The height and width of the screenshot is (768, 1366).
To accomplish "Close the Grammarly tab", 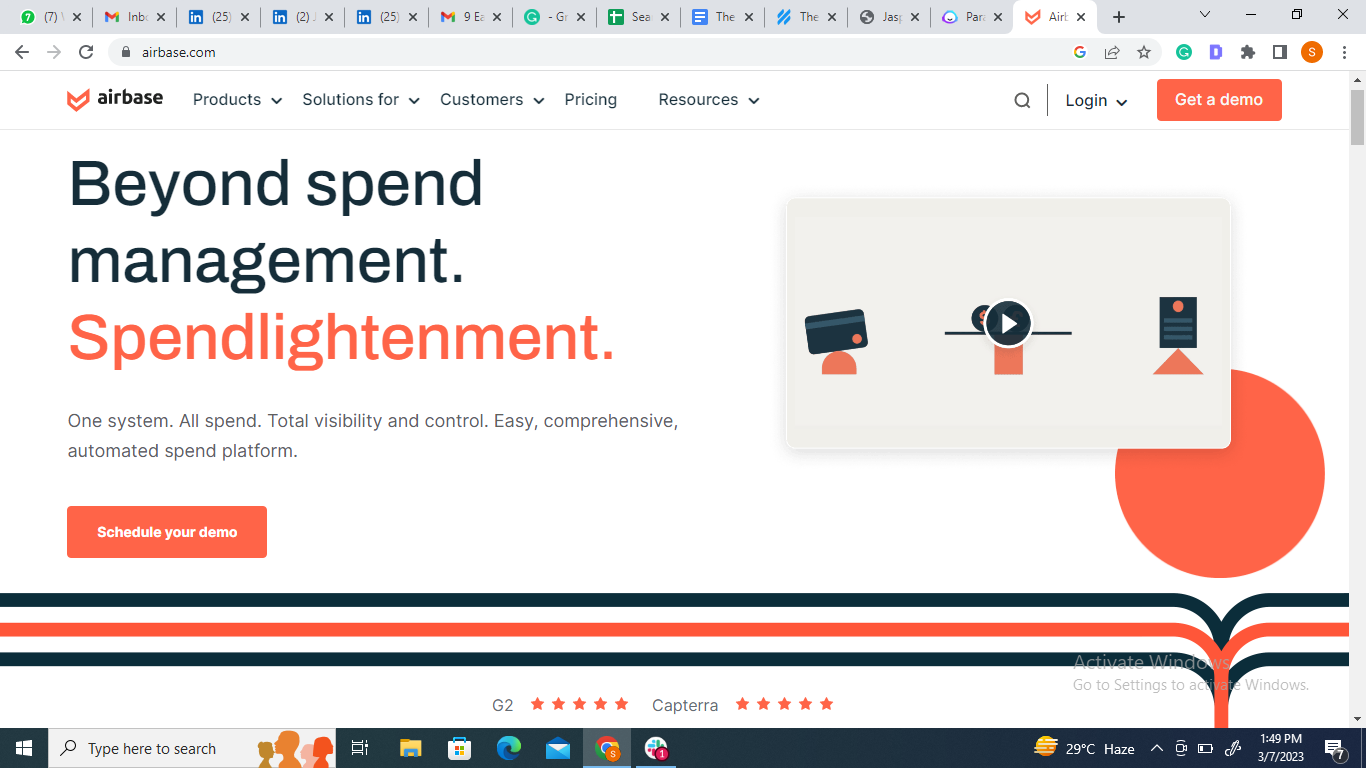I will tap(581, 17).
